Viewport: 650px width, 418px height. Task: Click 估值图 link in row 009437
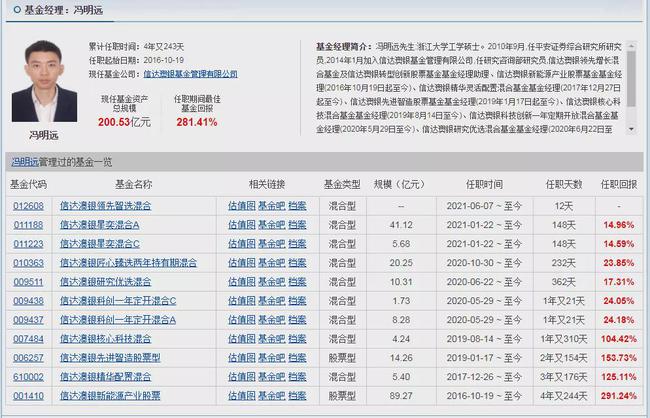242,320
